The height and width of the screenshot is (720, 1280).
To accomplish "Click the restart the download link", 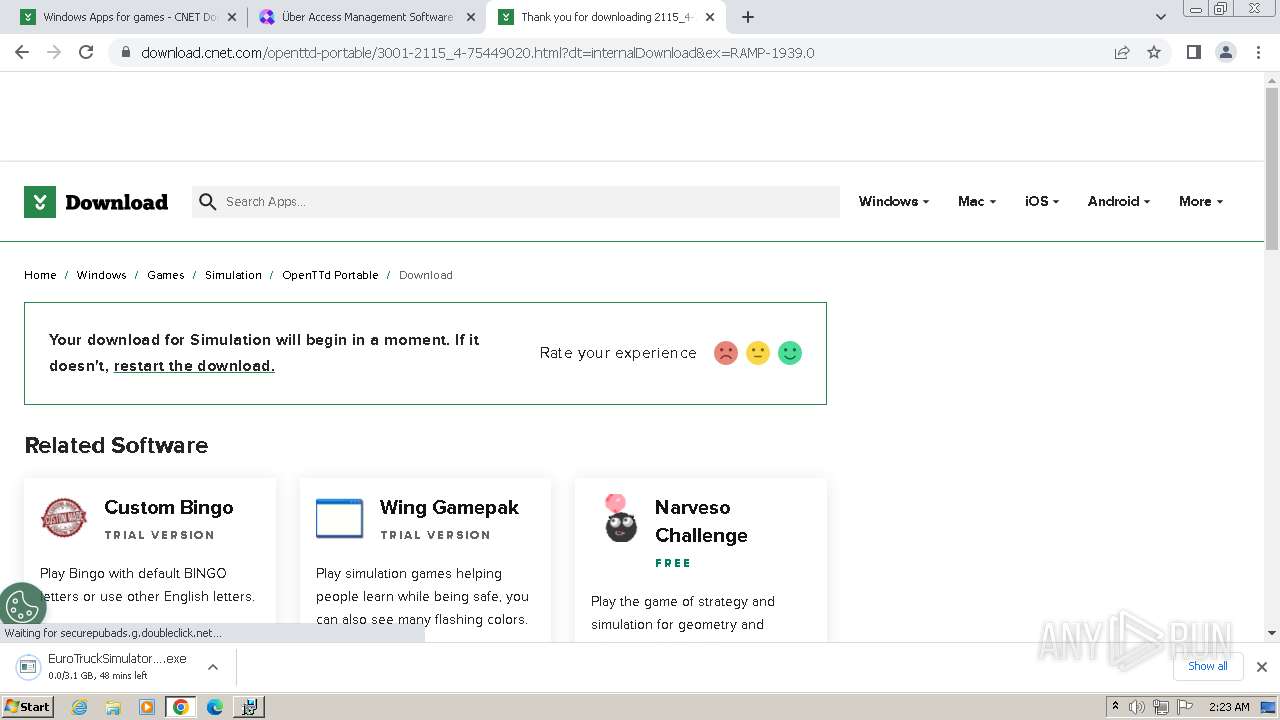I will click(194, 366).
